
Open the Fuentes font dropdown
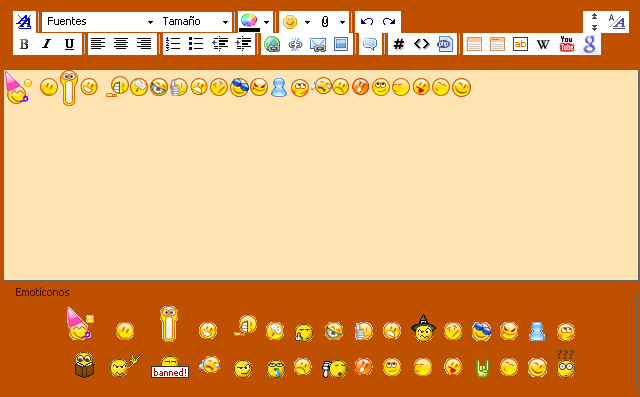coord(99,22)
